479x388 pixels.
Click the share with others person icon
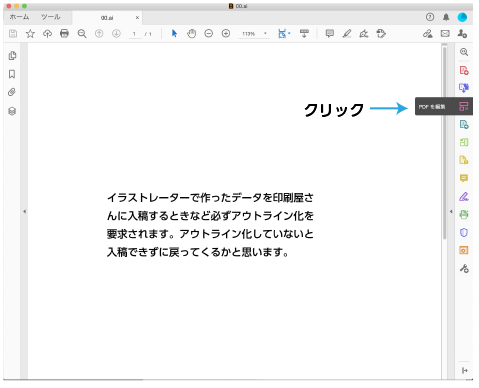coord(462,34)
